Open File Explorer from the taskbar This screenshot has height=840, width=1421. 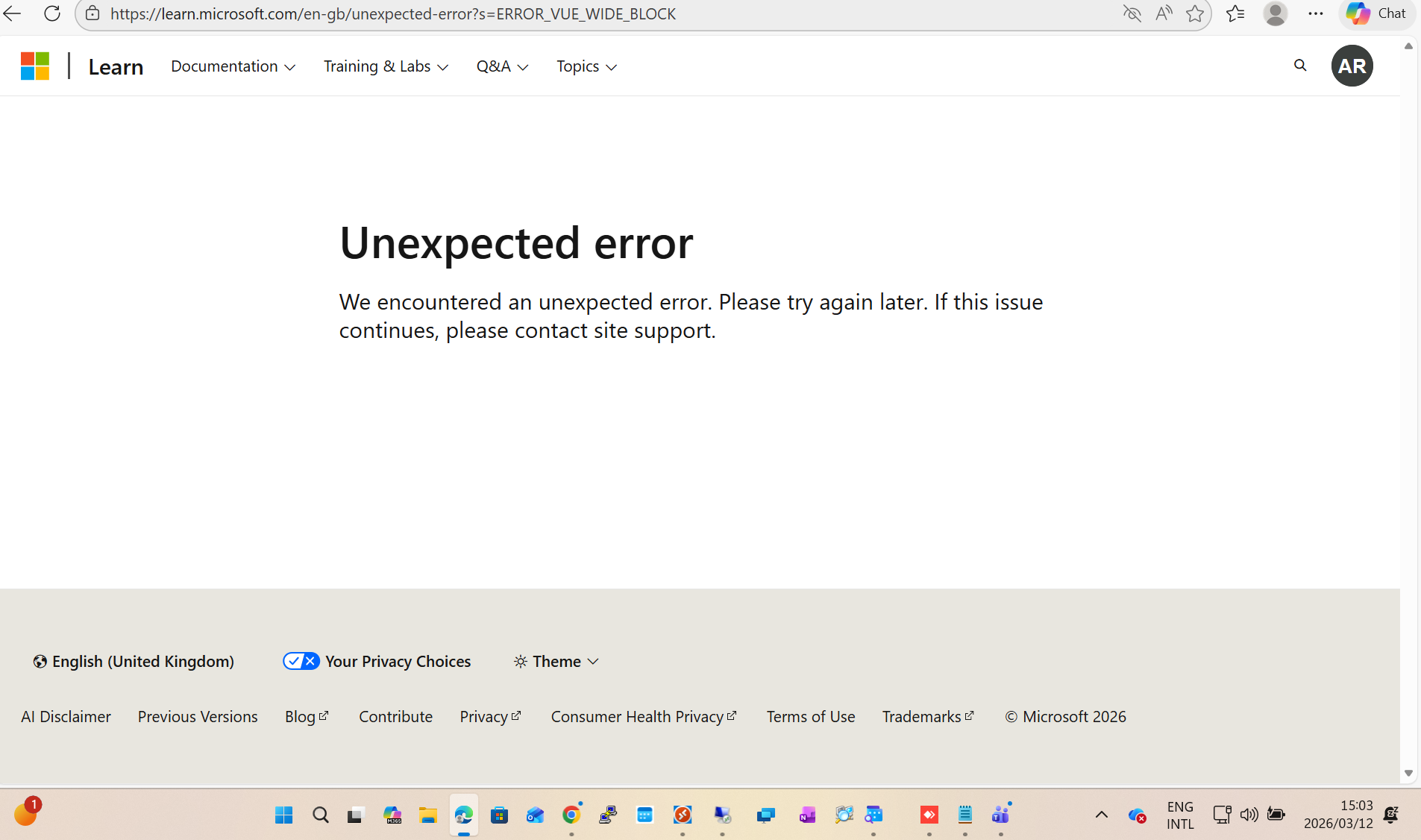(x=427, y=815)
